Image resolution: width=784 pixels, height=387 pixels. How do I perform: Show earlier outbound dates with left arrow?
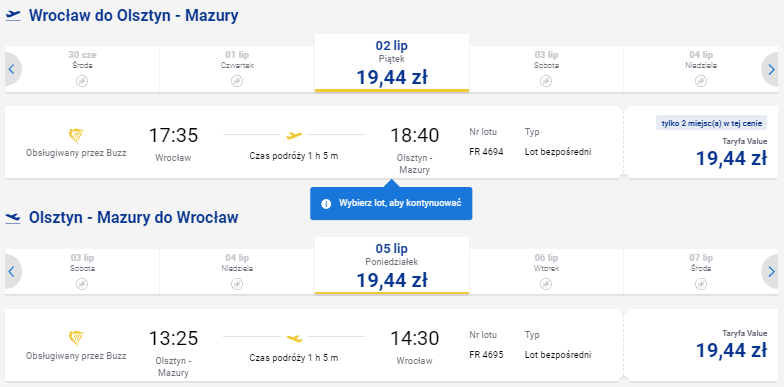coord(12,70)
